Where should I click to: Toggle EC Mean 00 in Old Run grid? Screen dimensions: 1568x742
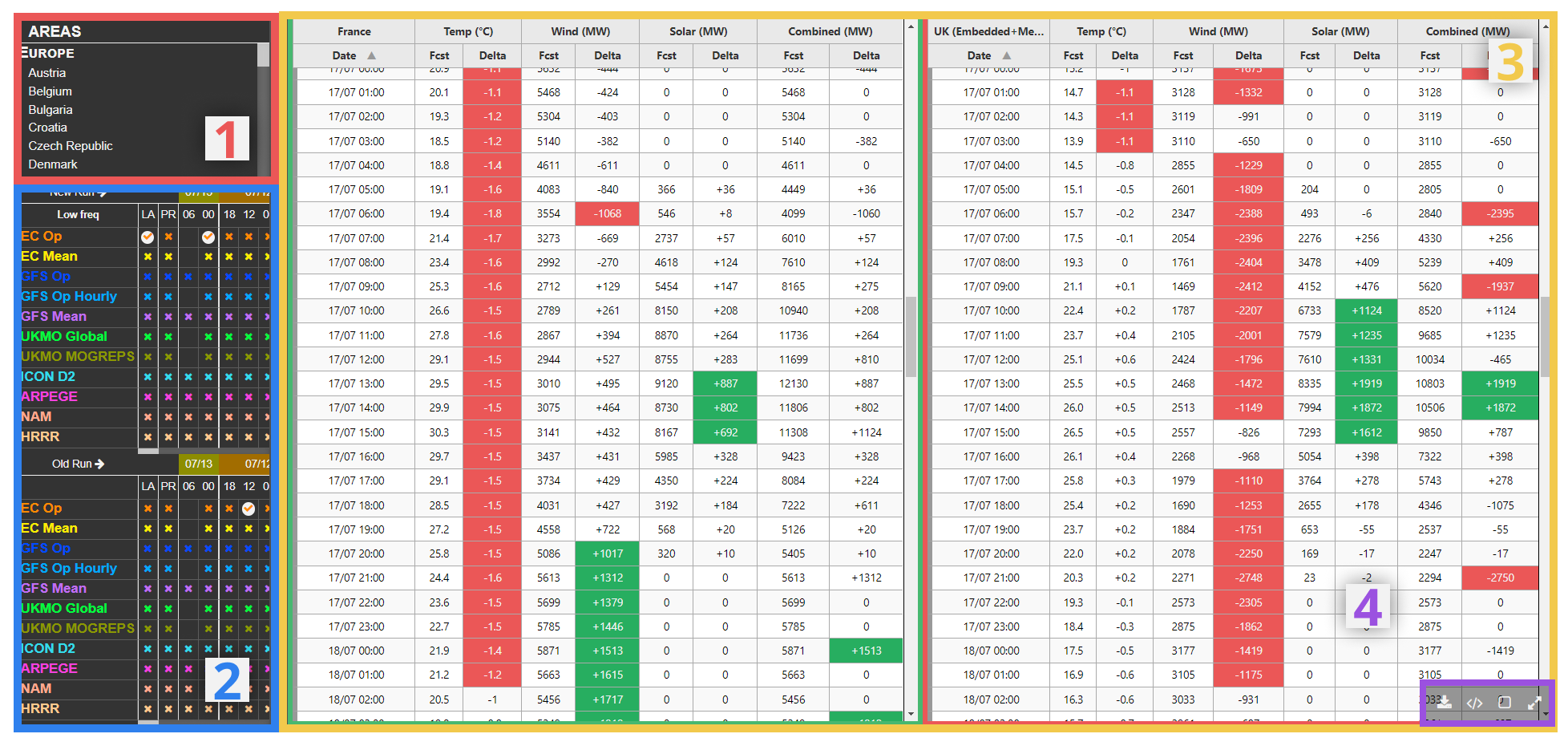(208, 529)
